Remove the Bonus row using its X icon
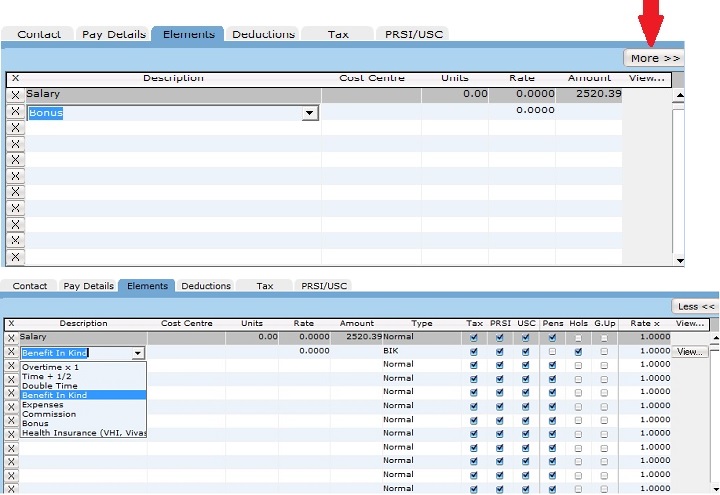The width and height of the screenshot is (720, 495). pos(15,112)
